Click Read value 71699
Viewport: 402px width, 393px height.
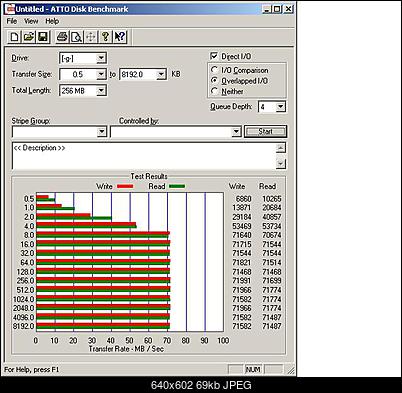click(272, 281)
